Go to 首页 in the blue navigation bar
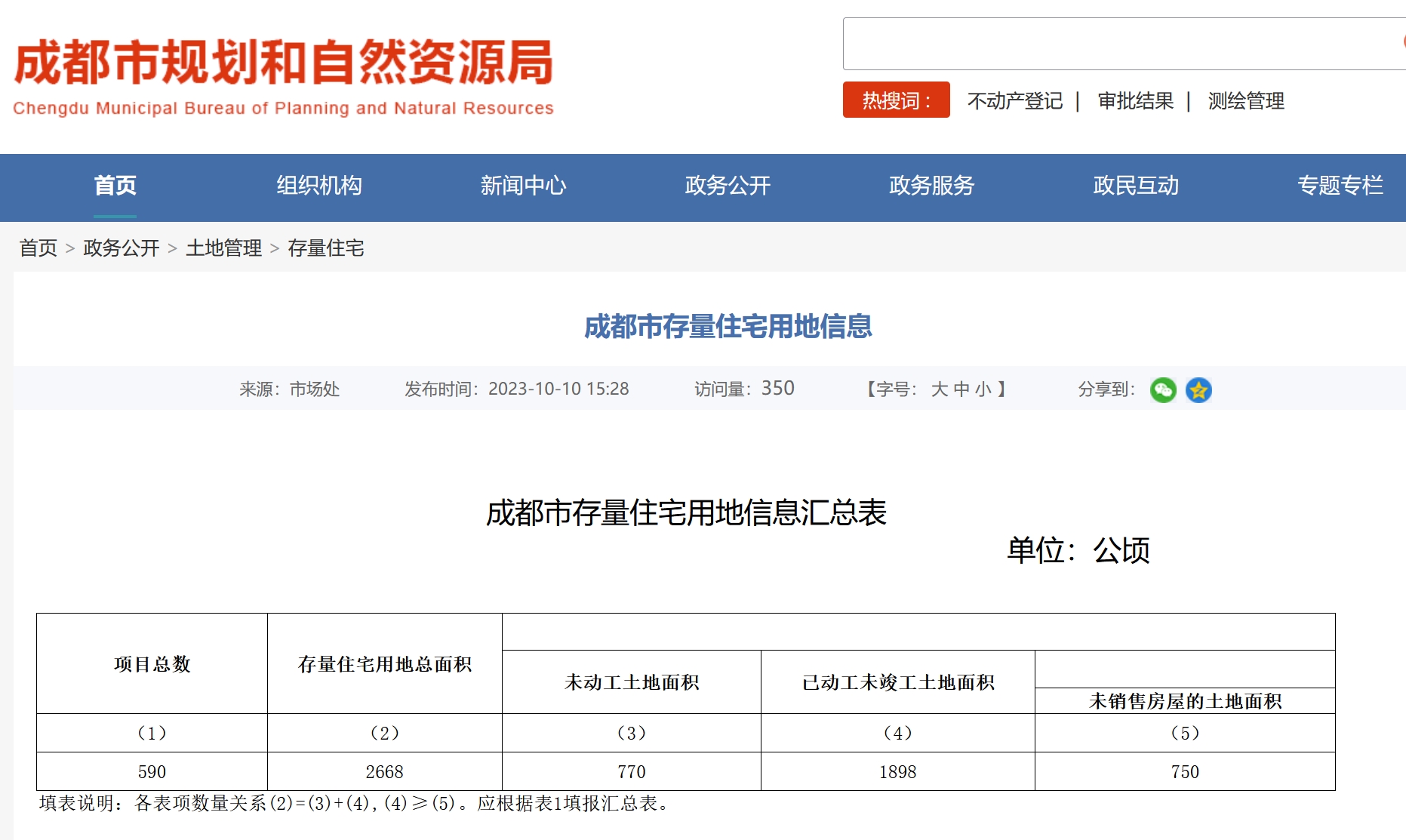This screenshot has width=1406, height=840. pyautogui.click(x=115, y=186)
